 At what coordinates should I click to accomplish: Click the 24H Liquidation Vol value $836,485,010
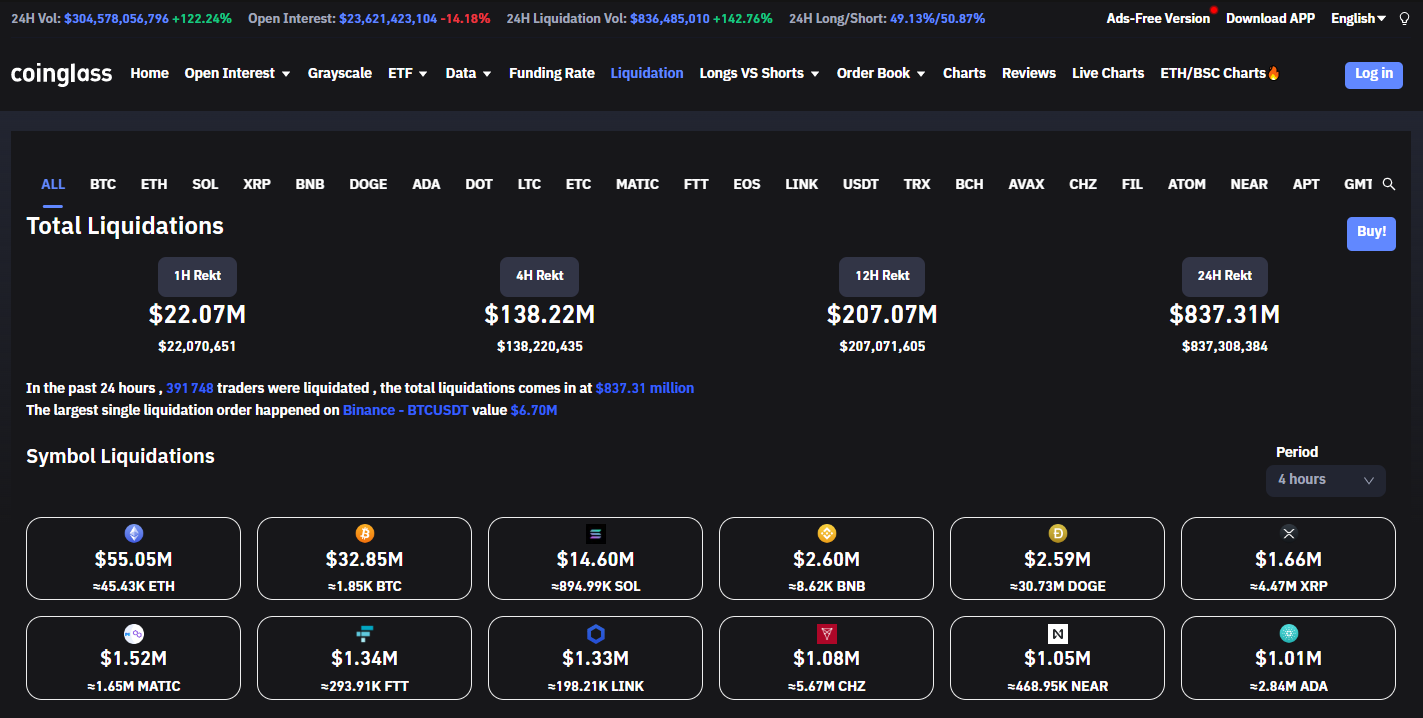669,19
